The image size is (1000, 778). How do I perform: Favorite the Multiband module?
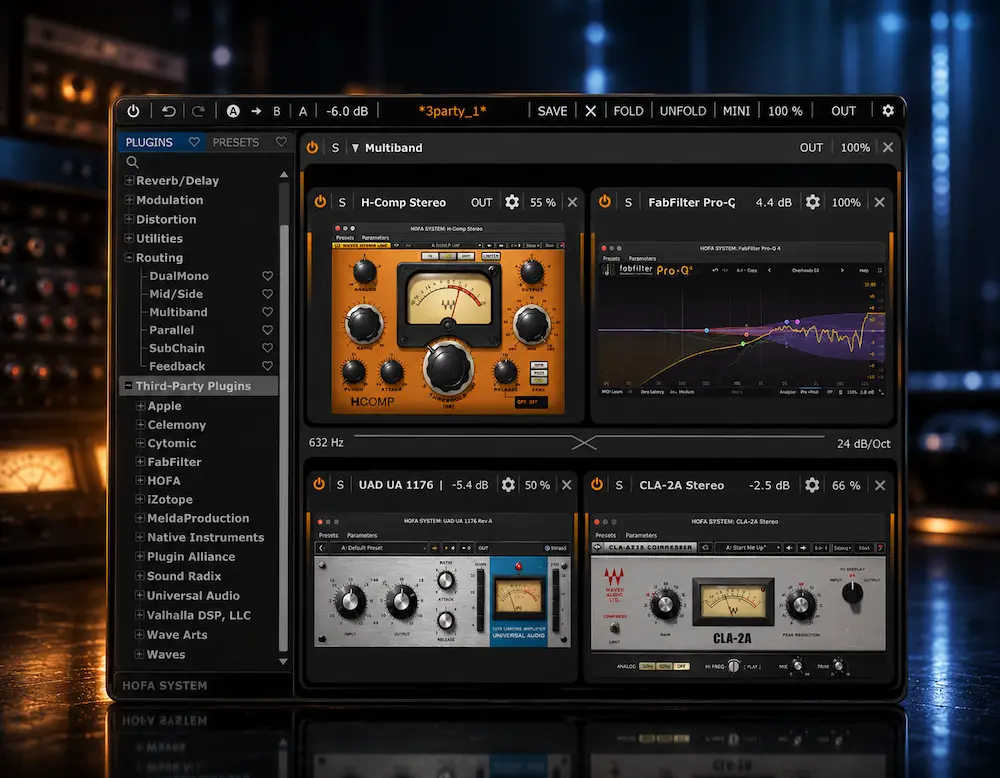(267, 311)
